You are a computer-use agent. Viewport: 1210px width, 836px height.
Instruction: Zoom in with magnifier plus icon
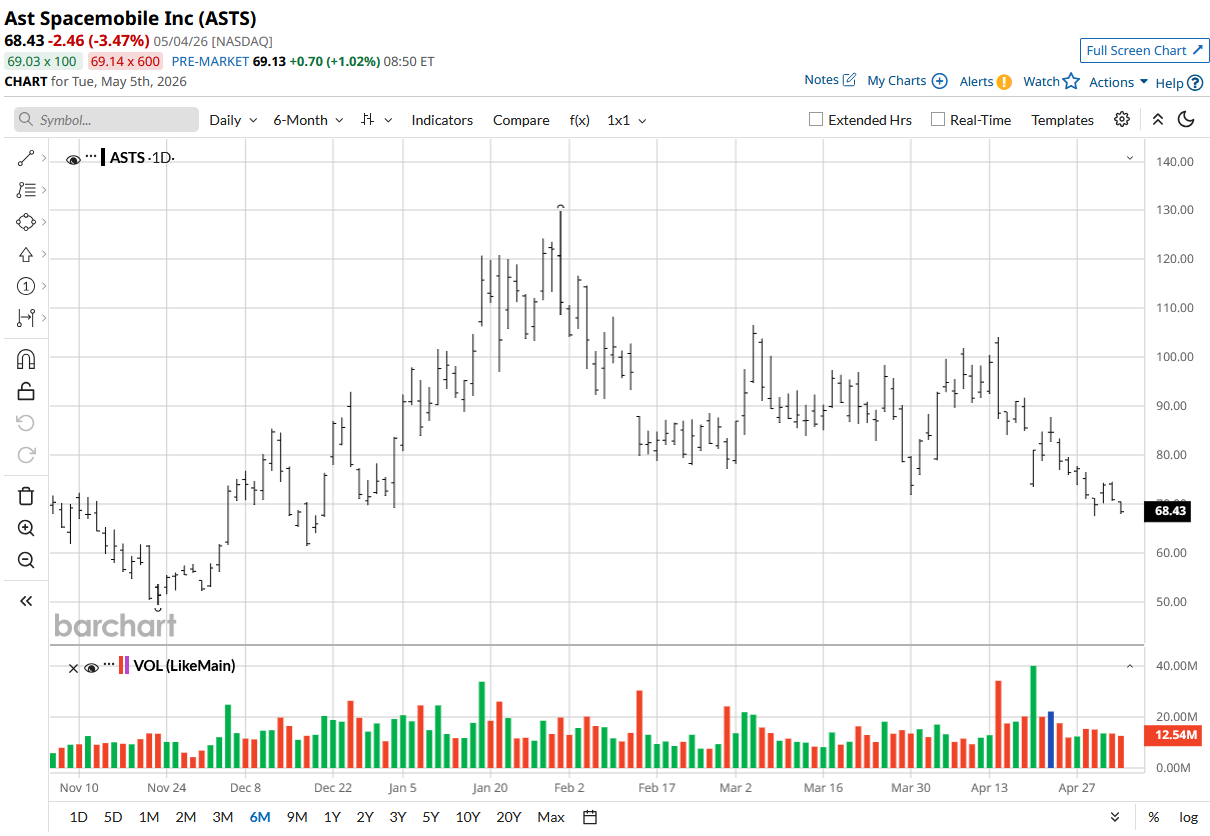coord(26,528)
